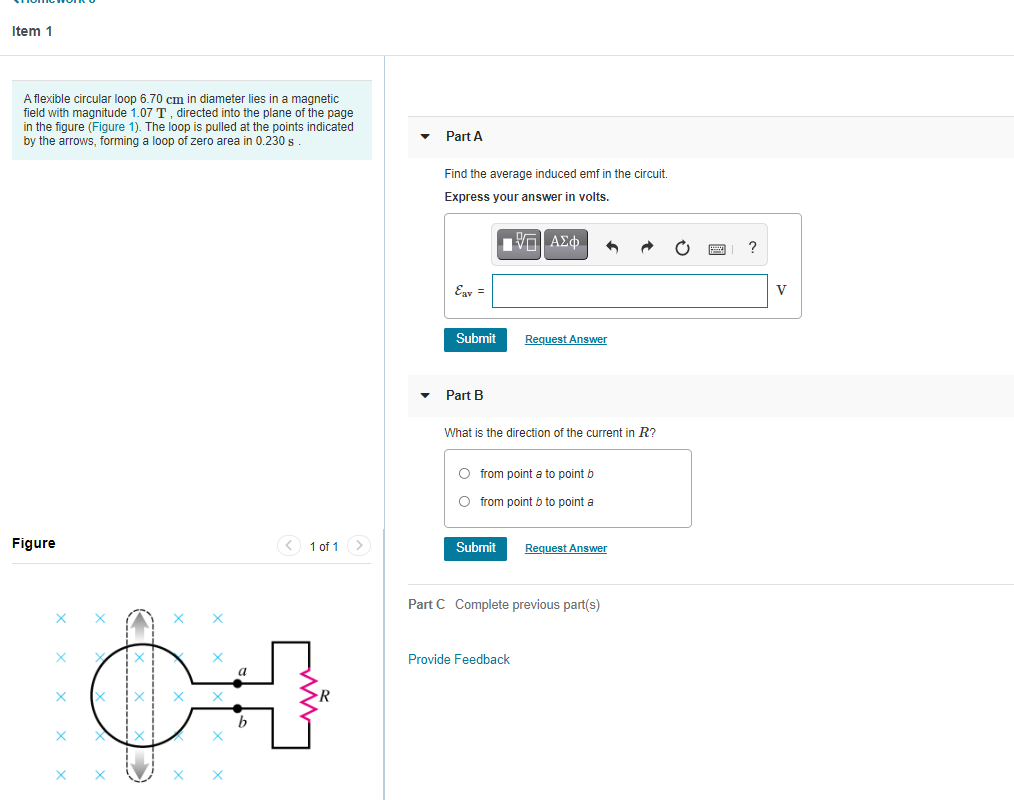Click the previous figure arrow
Image resolution: width=1014 pixels, height=800 pixels.
click(x=288, y=546)
